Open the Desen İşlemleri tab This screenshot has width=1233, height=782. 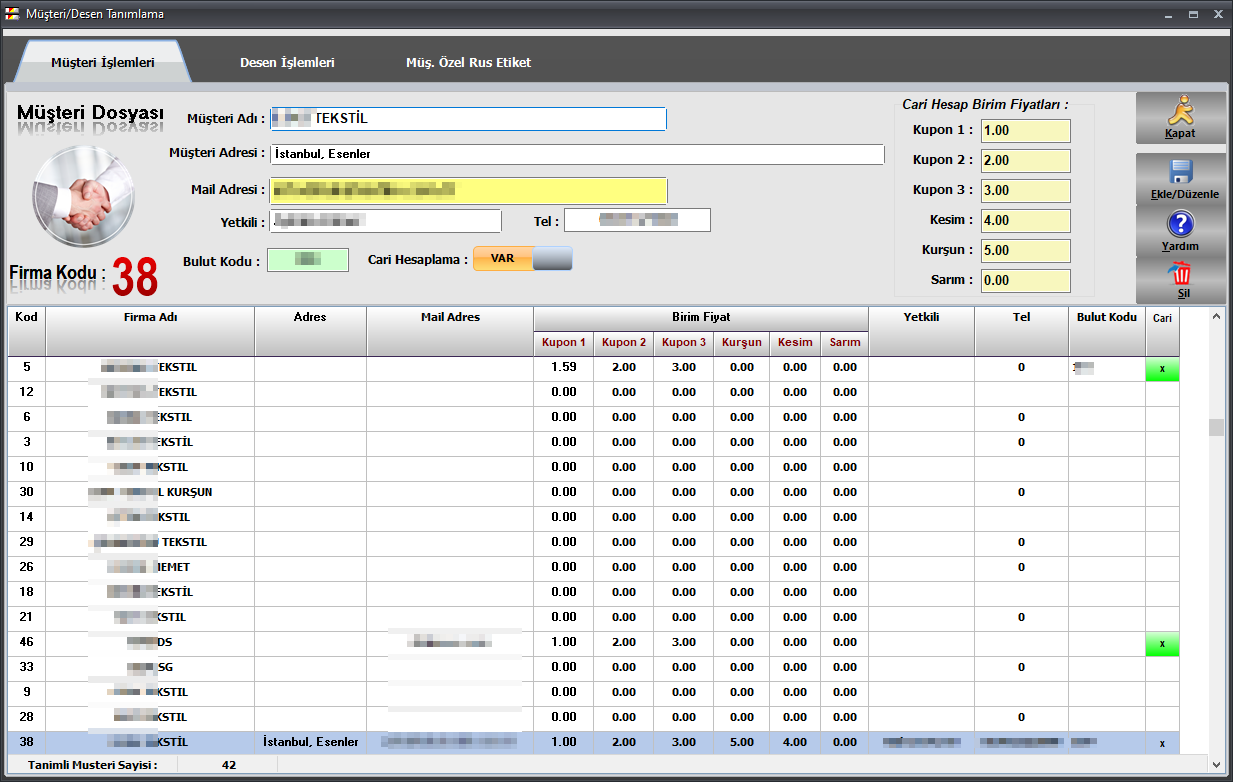coord(287,62)
